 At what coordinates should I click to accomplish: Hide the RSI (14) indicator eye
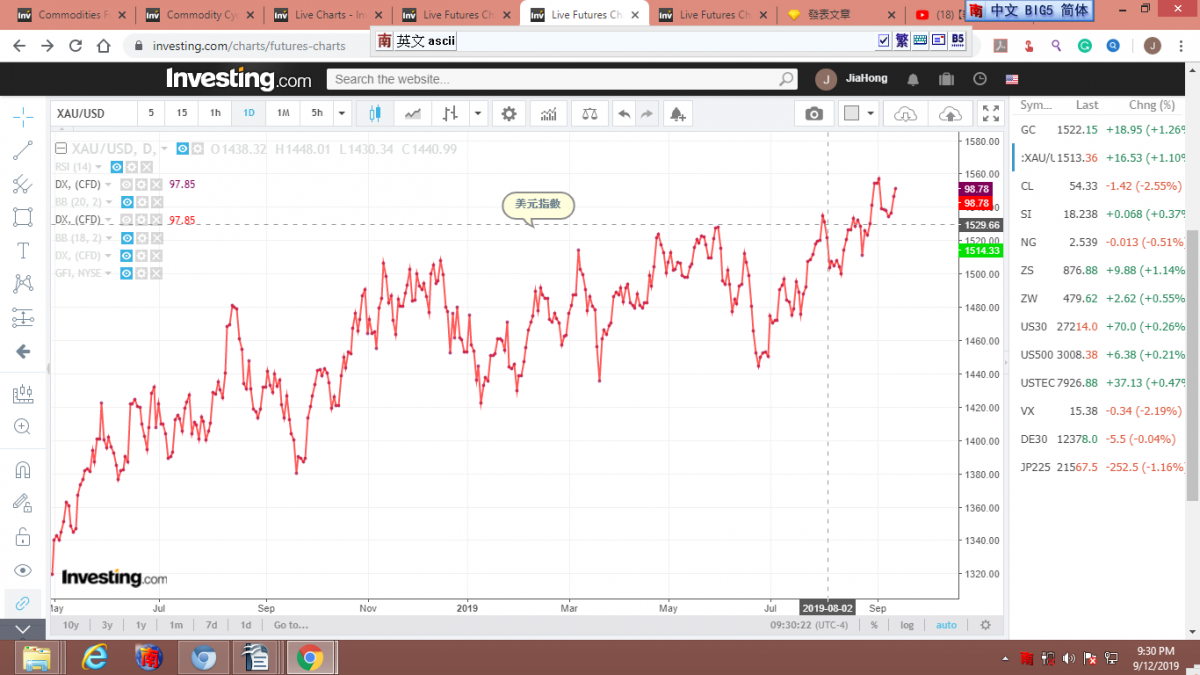(x=117, y=167)
